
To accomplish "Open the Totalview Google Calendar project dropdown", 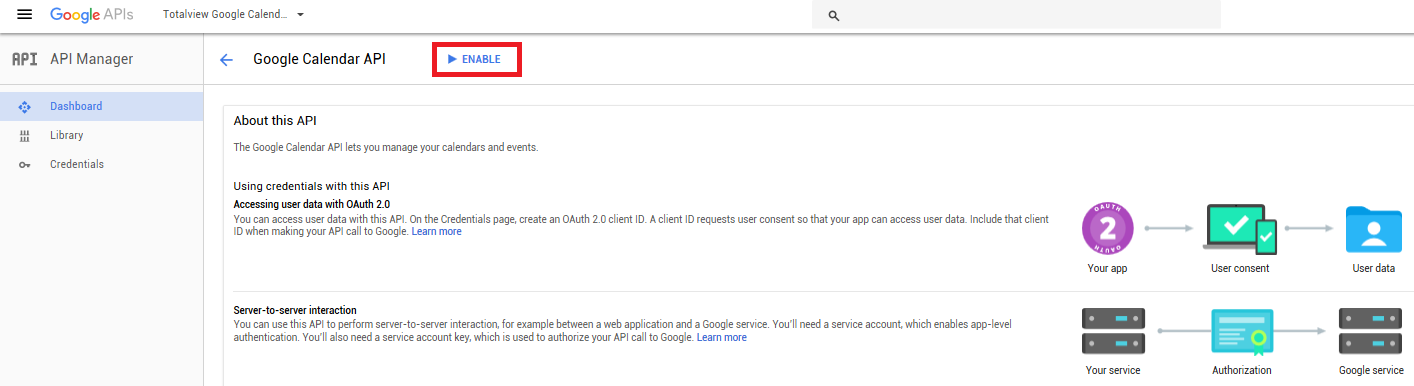I will (233, 15).
